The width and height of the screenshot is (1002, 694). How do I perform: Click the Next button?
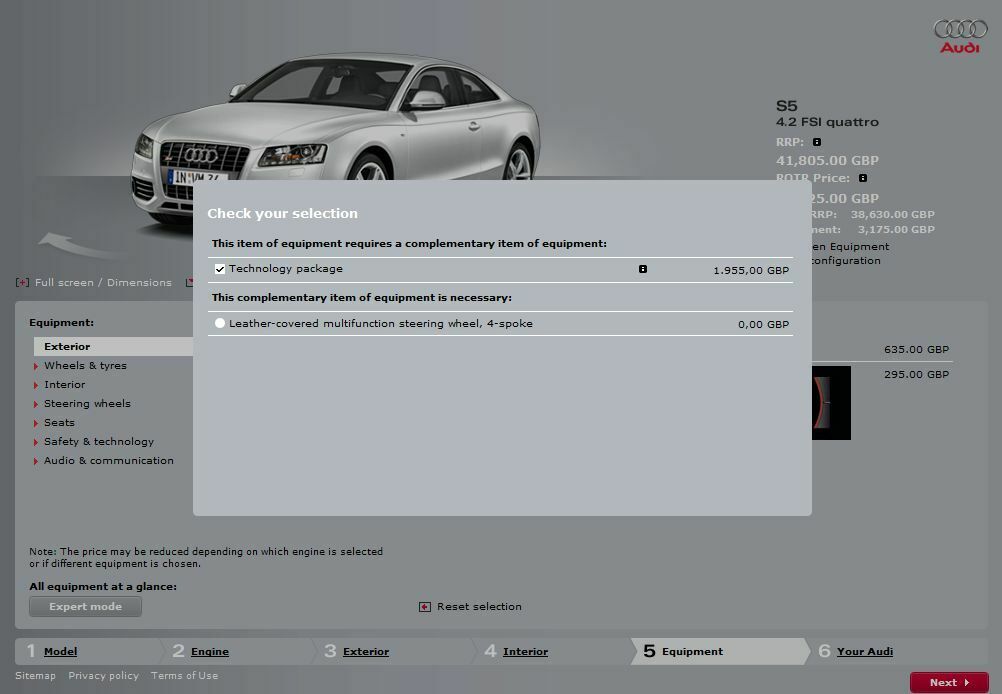coord(949,682)
